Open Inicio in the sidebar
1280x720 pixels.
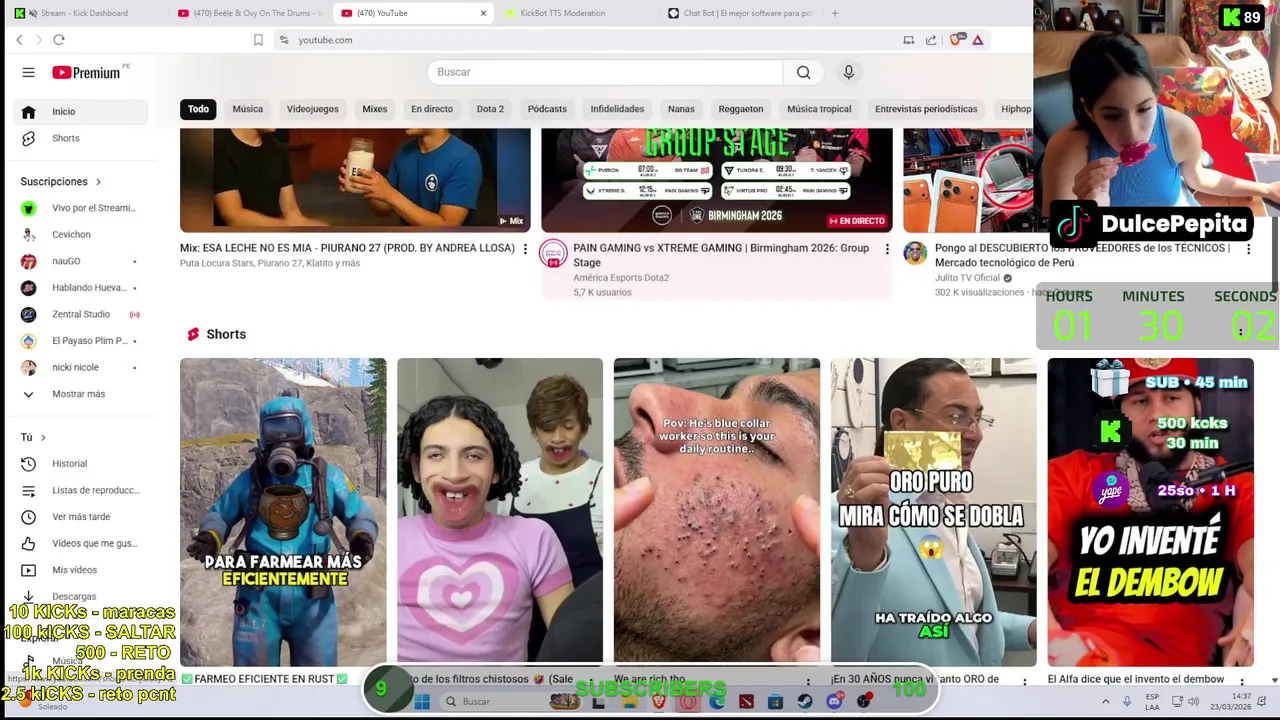point(80,111)
